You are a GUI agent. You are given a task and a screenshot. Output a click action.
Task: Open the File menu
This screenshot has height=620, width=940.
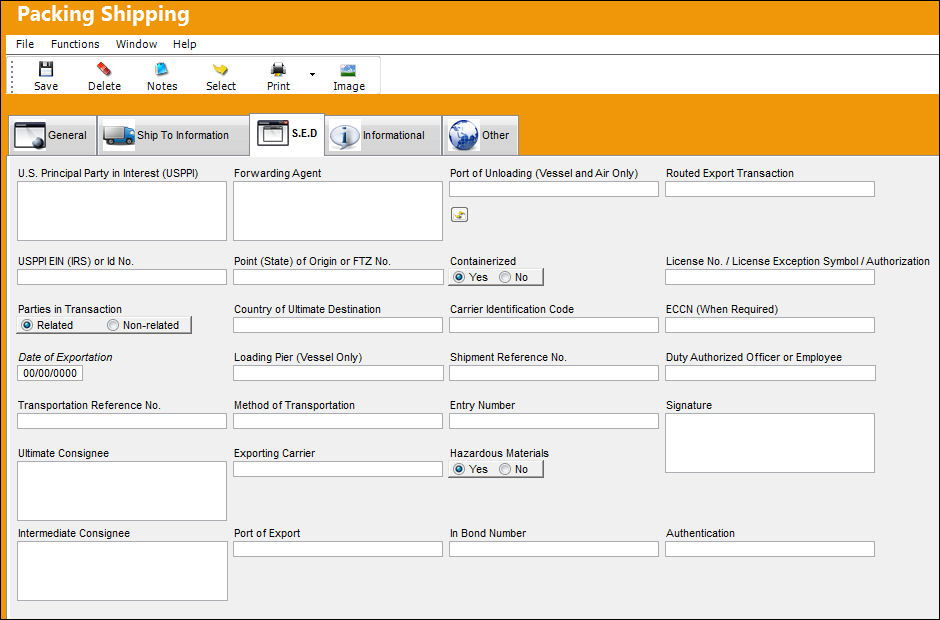coord(25,44)
